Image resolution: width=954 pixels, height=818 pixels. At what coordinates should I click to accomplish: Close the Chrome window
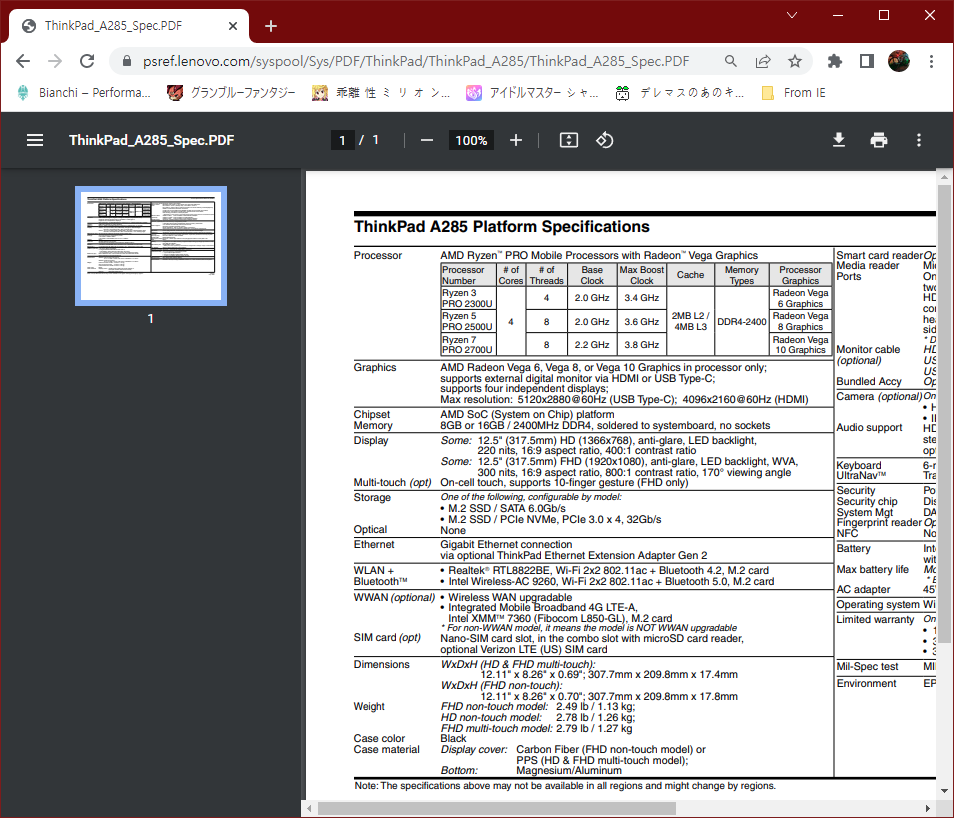pyautogui.click(x=930, y=15)
